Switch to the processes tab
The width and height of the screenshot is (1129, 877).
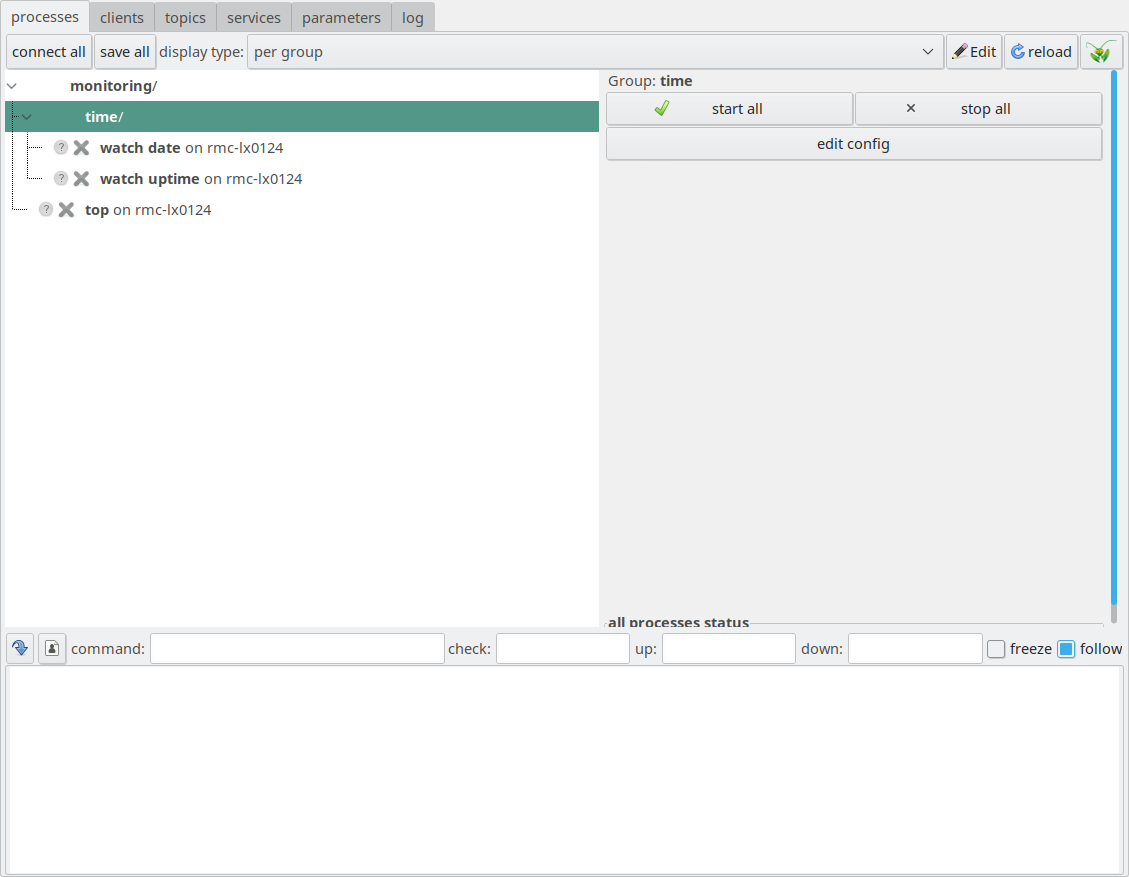click(x=45, y=17)
